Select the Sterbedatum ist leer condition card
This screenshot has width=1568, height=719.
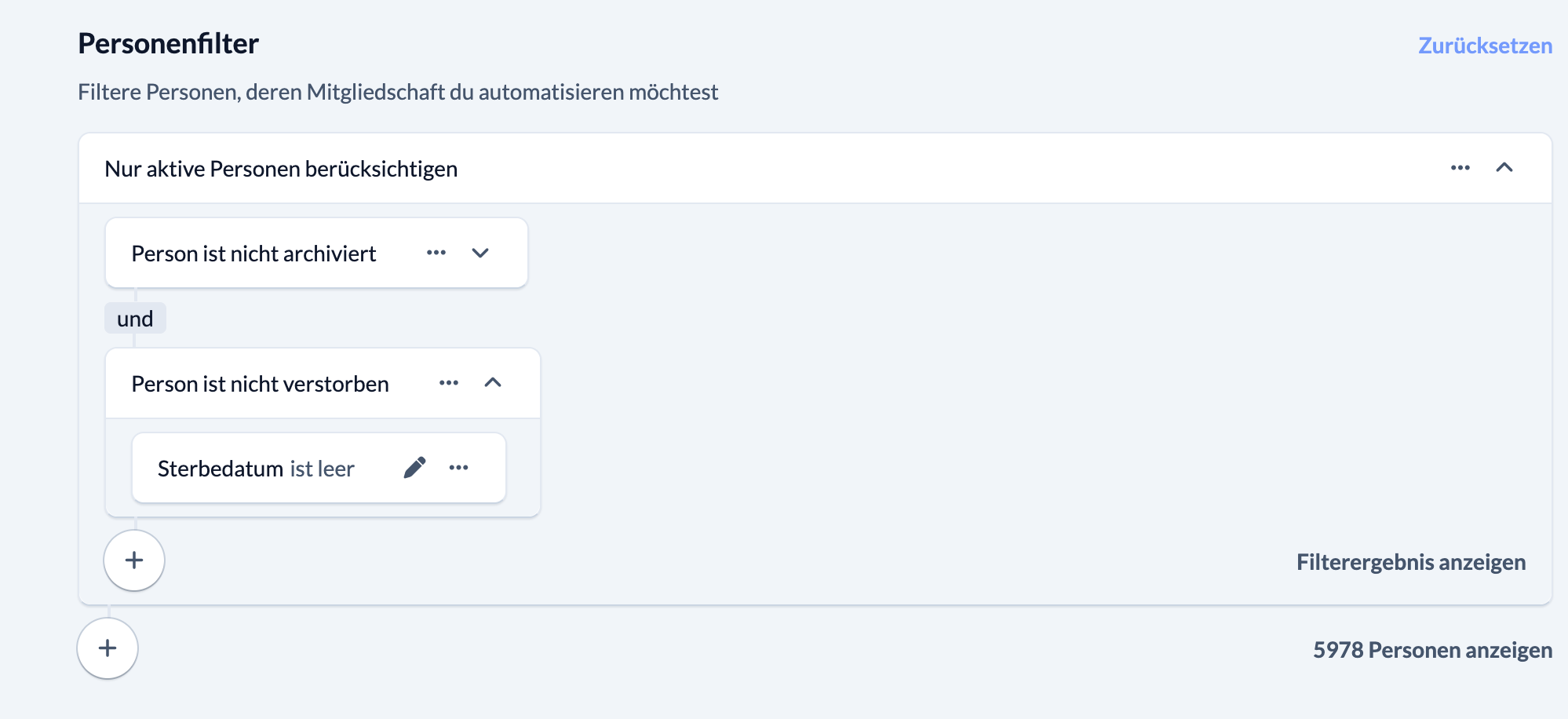point(256,469)
